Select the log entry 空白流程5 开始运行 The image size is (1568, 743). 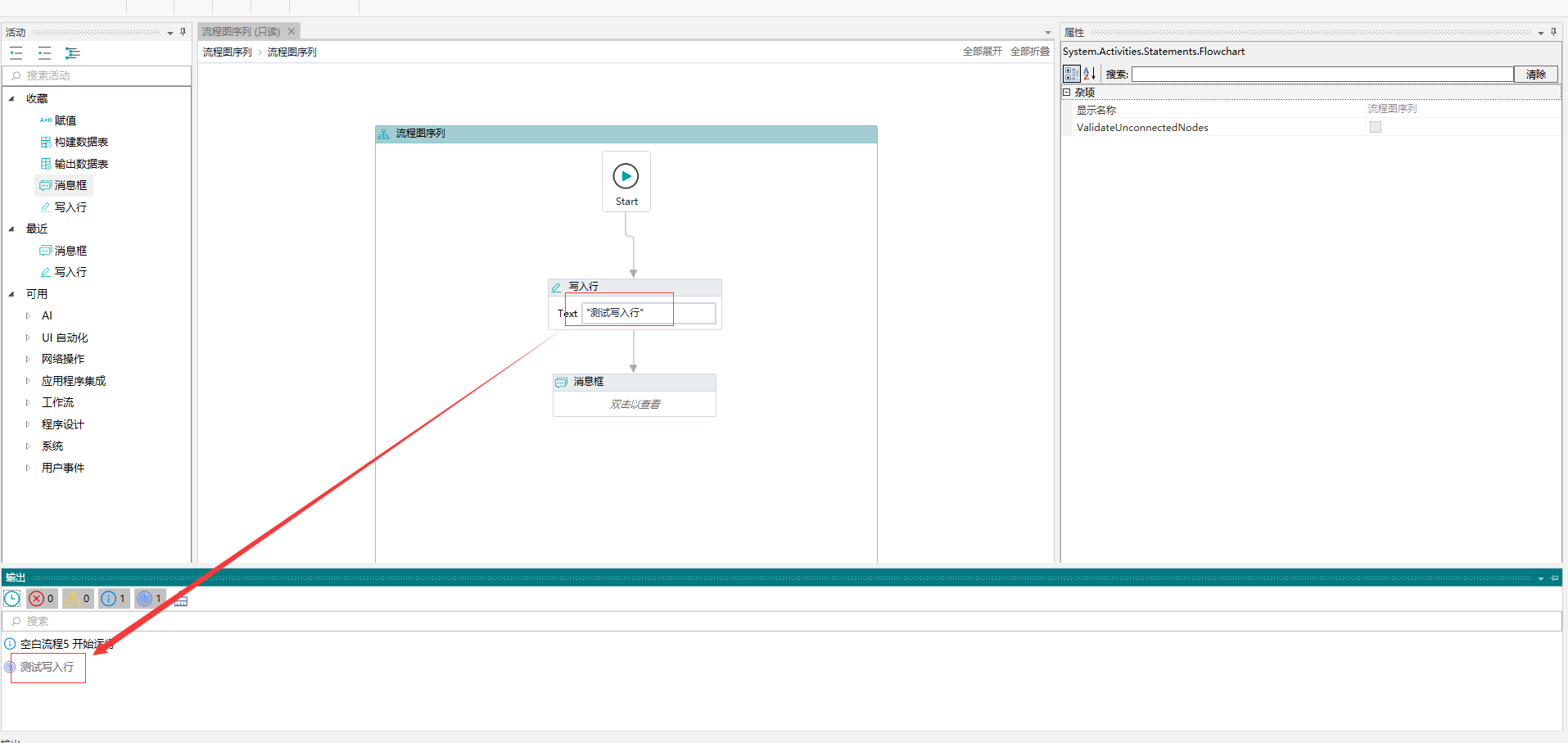[x=66, y=644]
